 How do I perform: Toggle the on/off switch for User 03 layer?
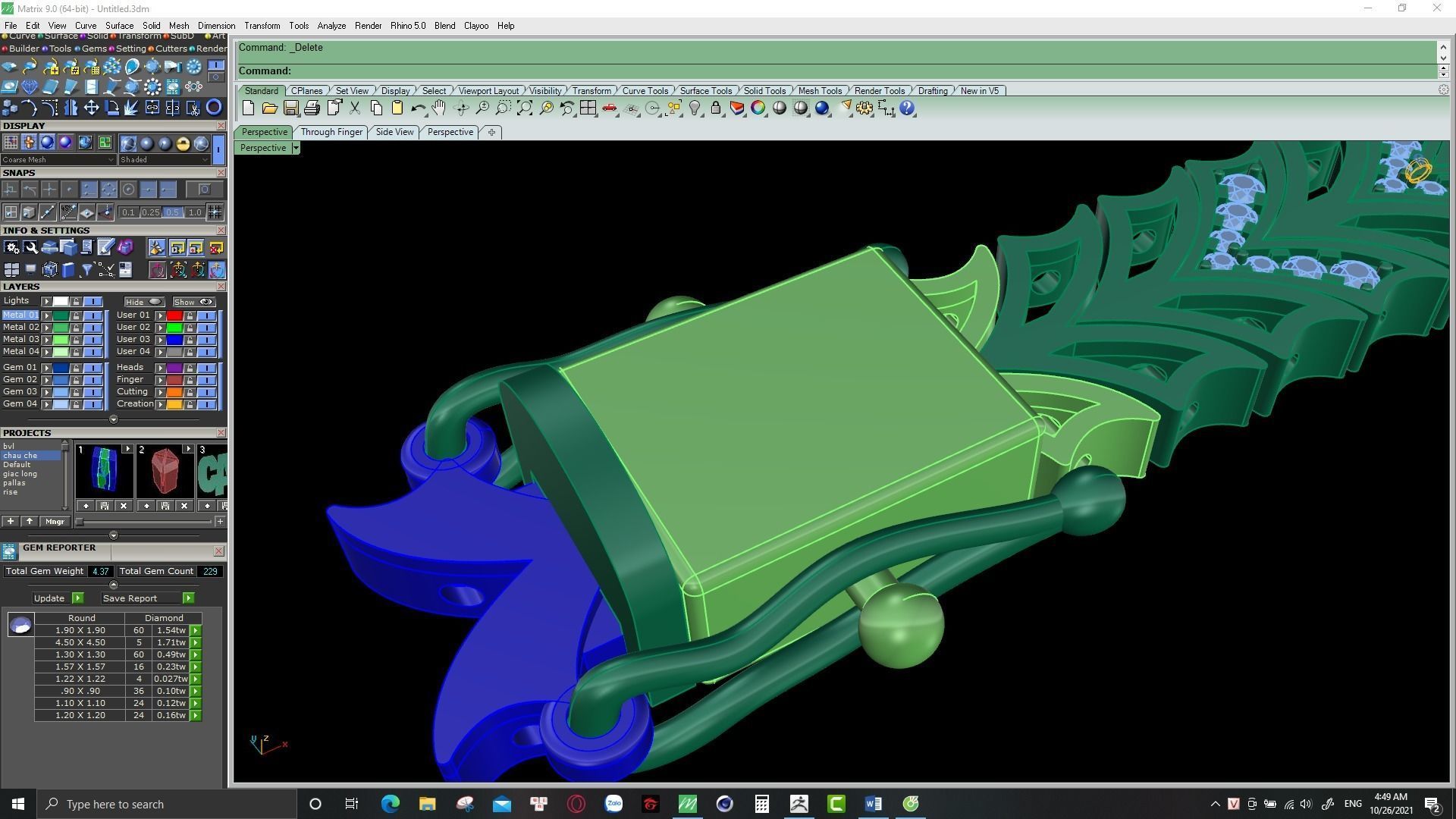tap(206, 340)
